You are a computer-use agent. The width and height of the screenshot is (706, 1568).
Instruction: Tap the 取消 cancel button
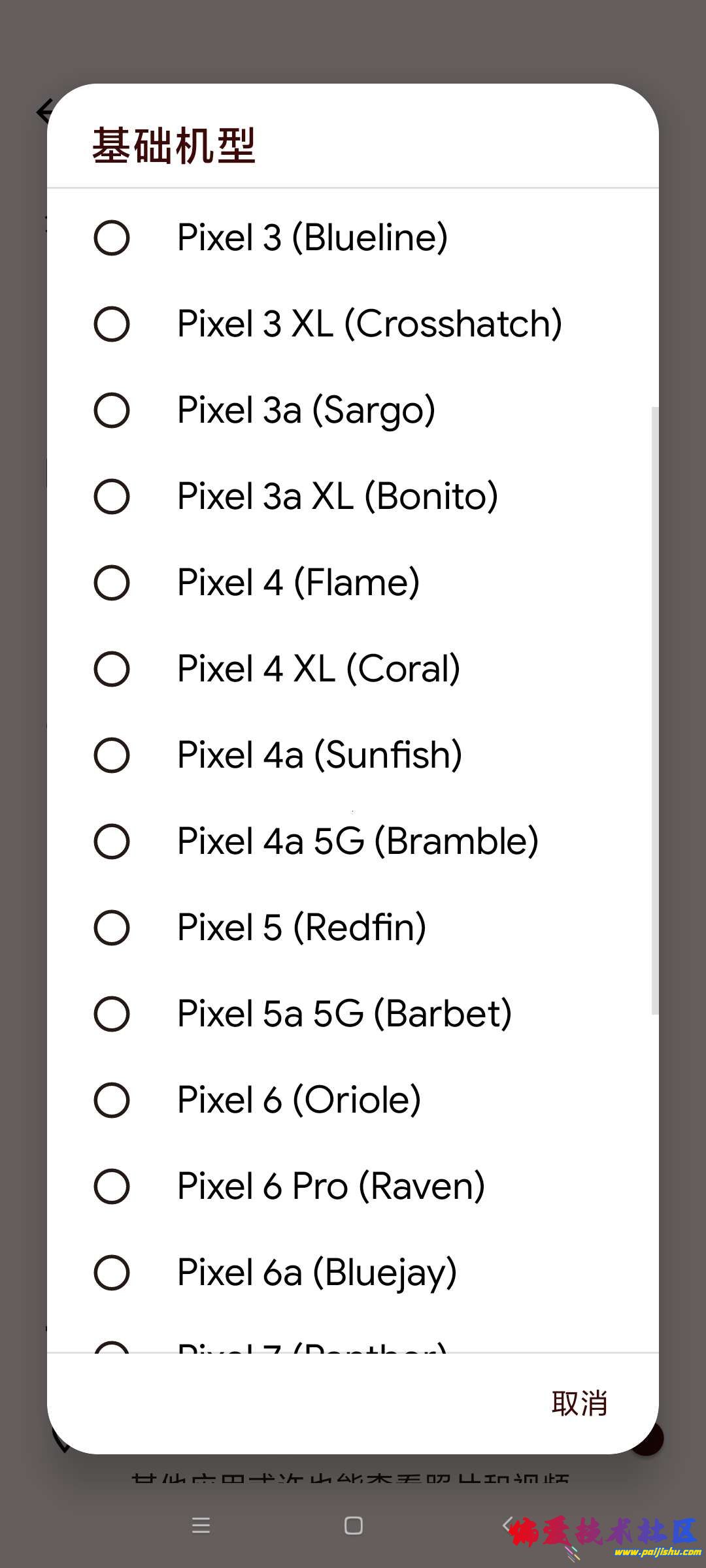tap(579, 1403)
